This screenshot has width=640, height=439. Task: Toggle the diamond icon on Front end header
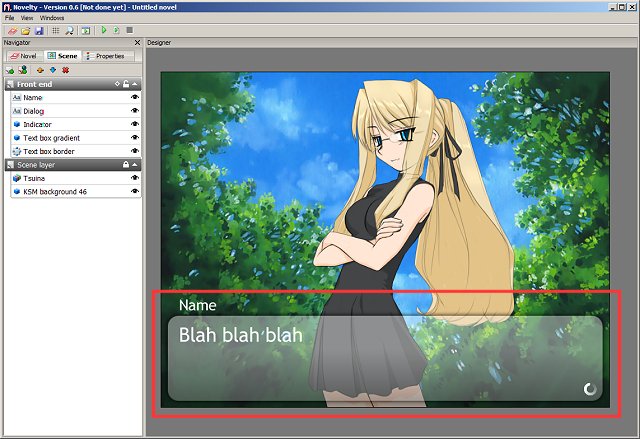pos(117,84)
